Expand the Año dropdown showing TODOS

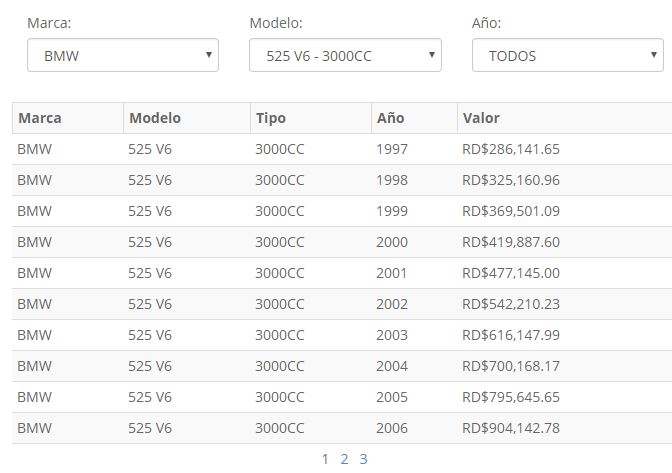tap(567, 56)
